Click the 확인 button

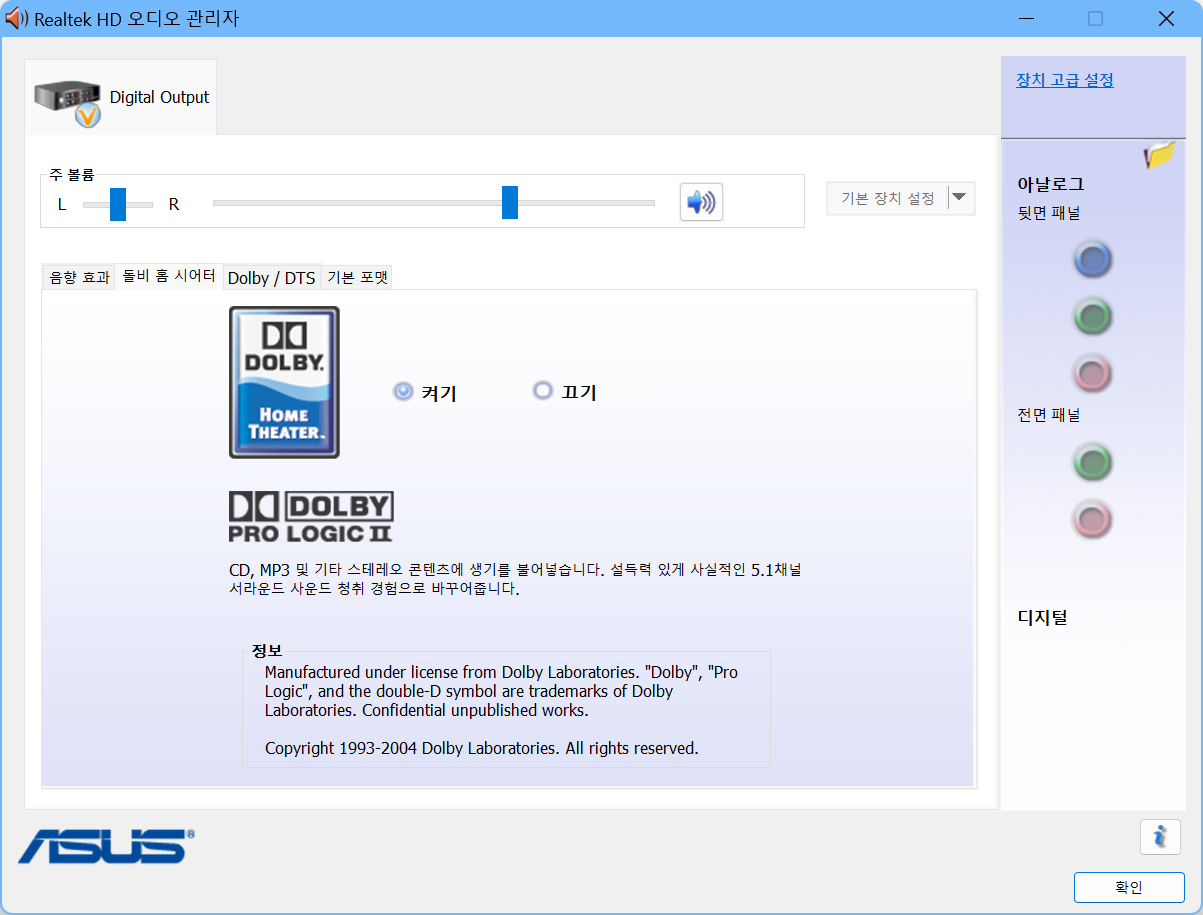(1129, 887)
